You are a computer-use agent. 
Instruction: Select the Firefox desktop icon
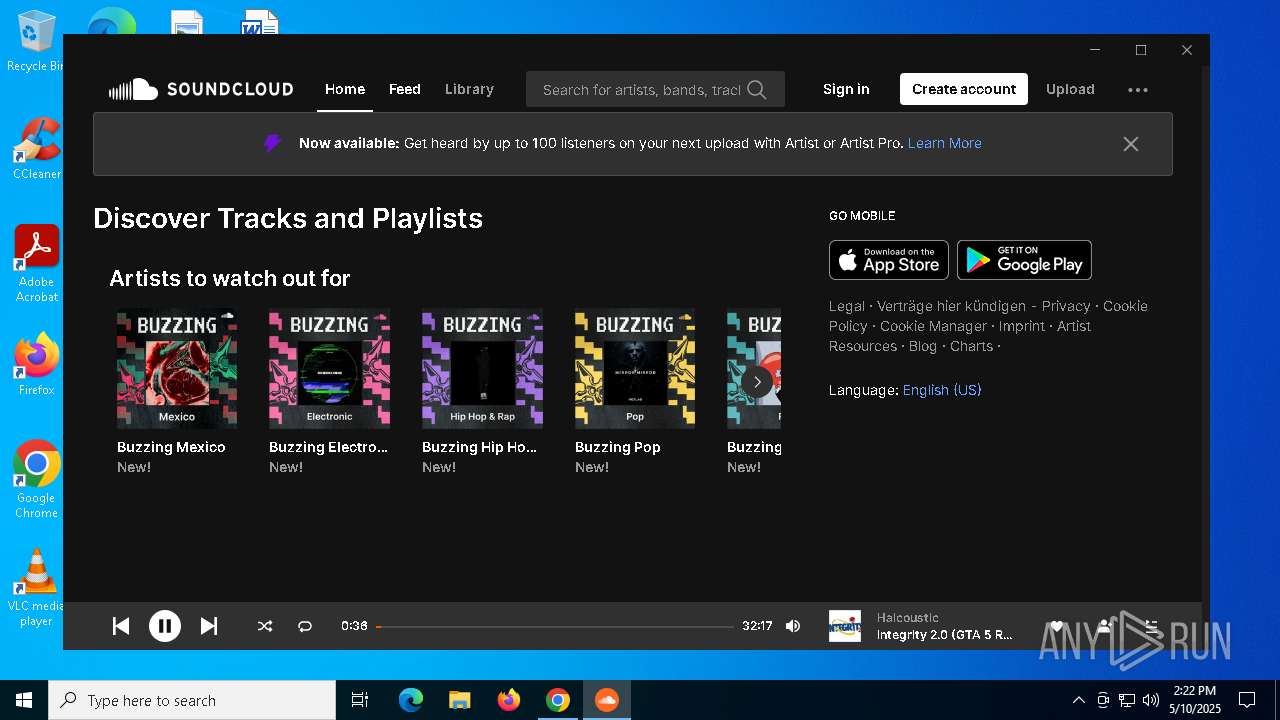pyautogui.click(x=37, y=365)
